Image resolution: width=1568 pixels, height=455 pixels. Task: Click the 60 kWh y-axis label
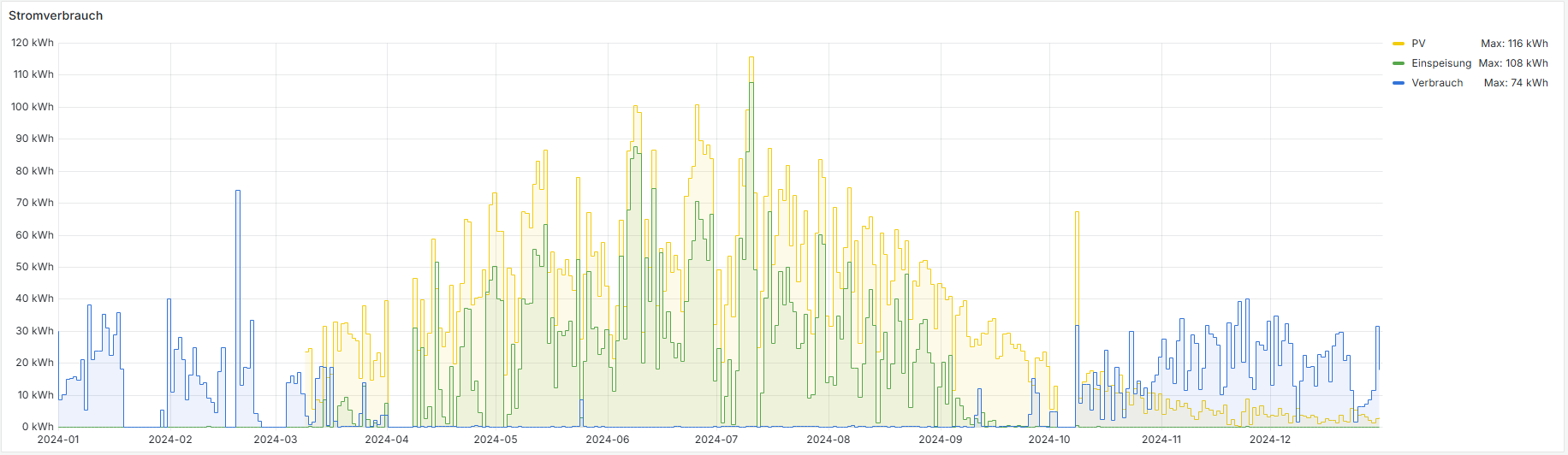click(34, 235)
